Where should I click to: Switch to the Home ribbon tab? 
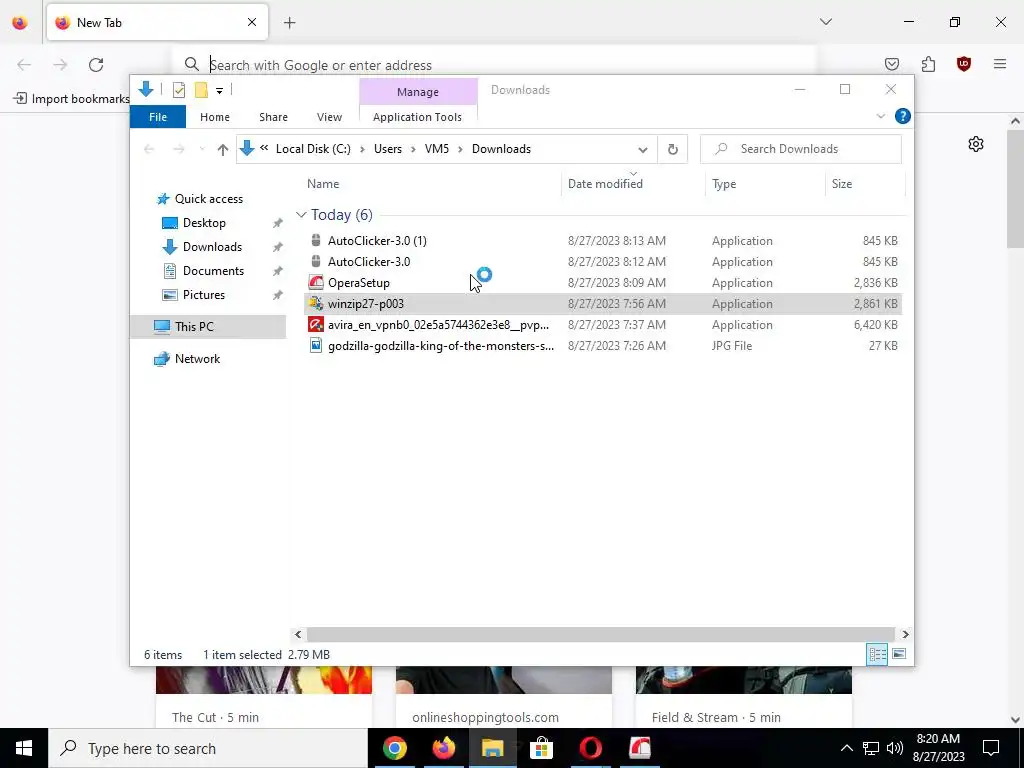click(215, 117)
